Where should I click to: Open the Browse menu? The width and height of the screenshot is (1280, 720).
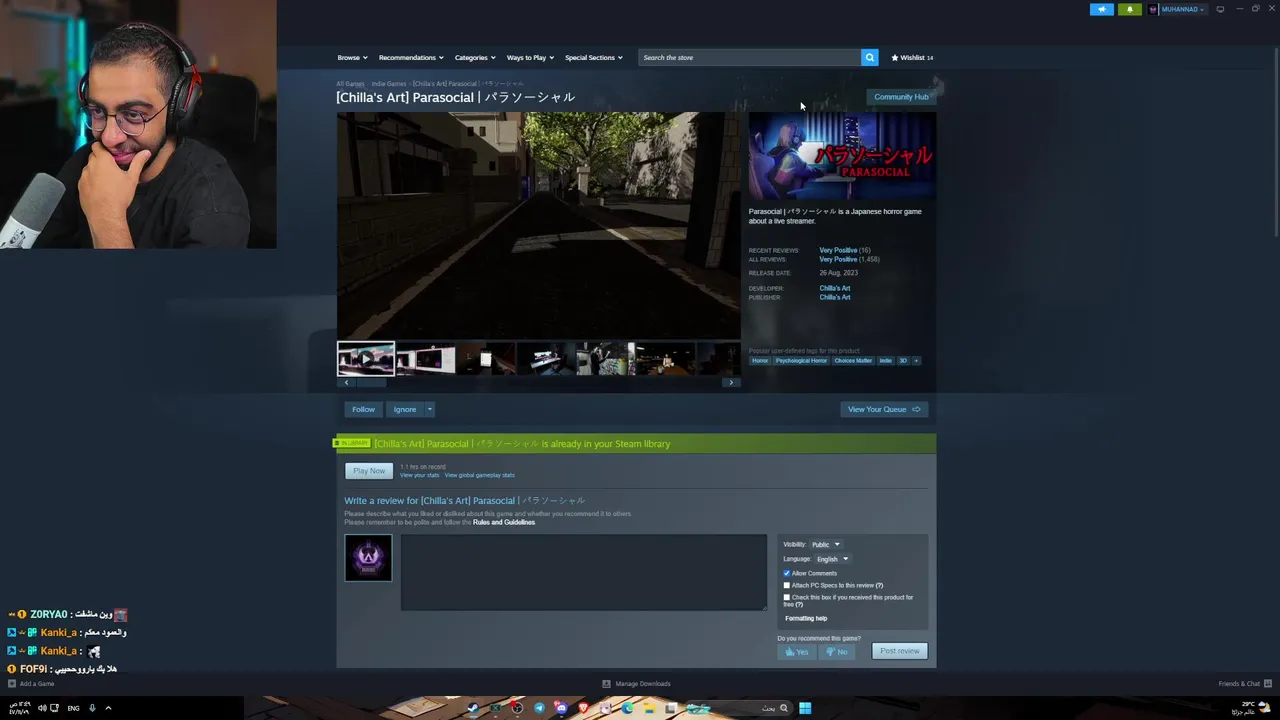point(352,57)
